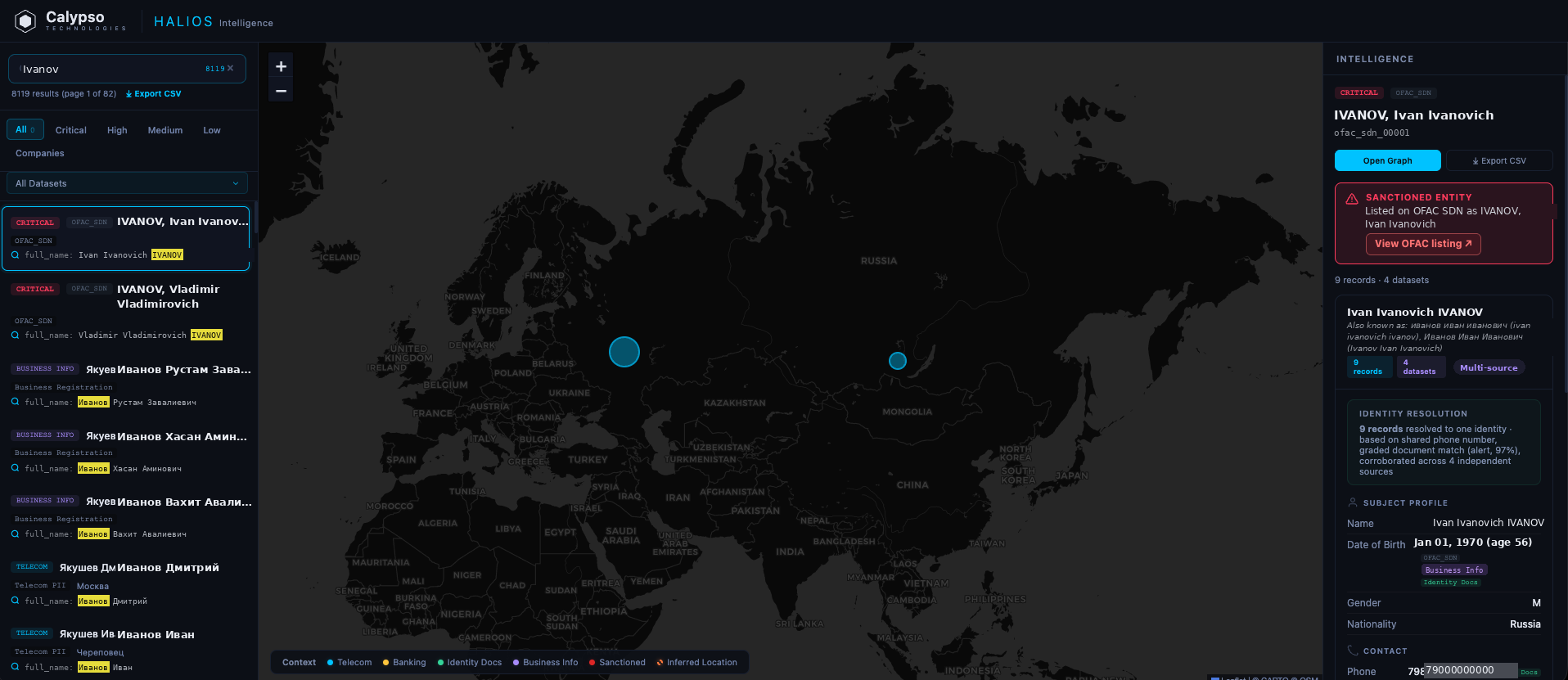Filter results by Critical severity

coord(71,130)
